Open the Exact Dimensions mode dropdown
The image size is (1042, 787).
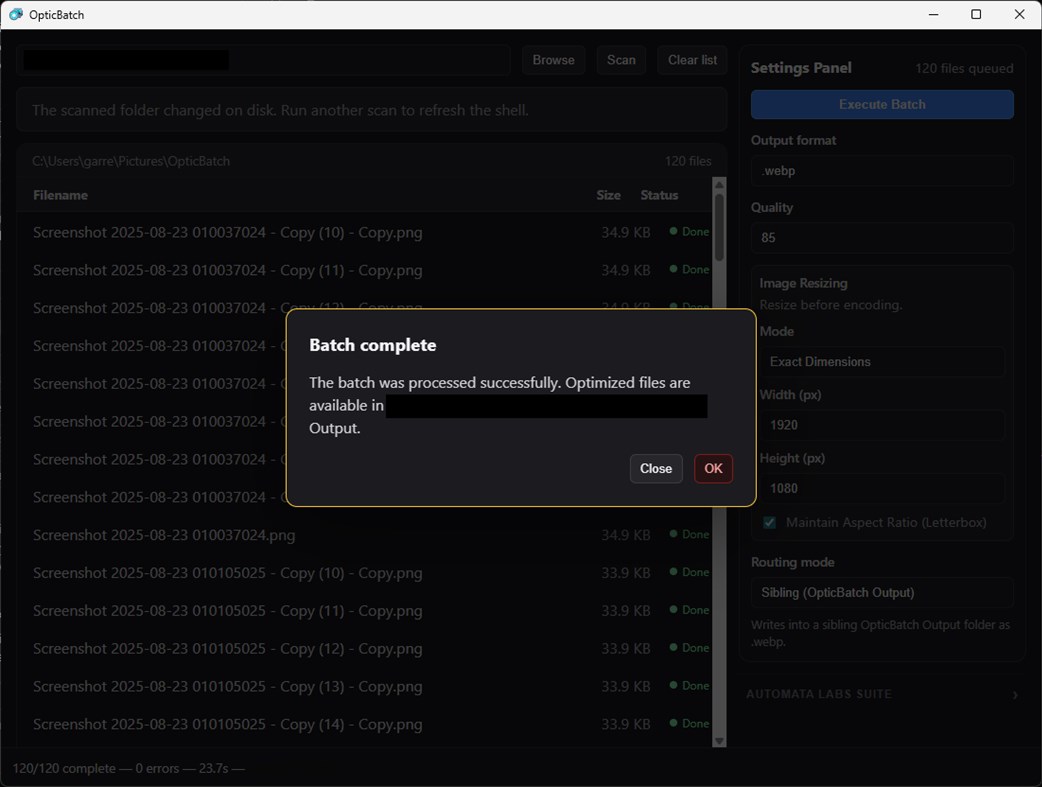pos(881,361)
